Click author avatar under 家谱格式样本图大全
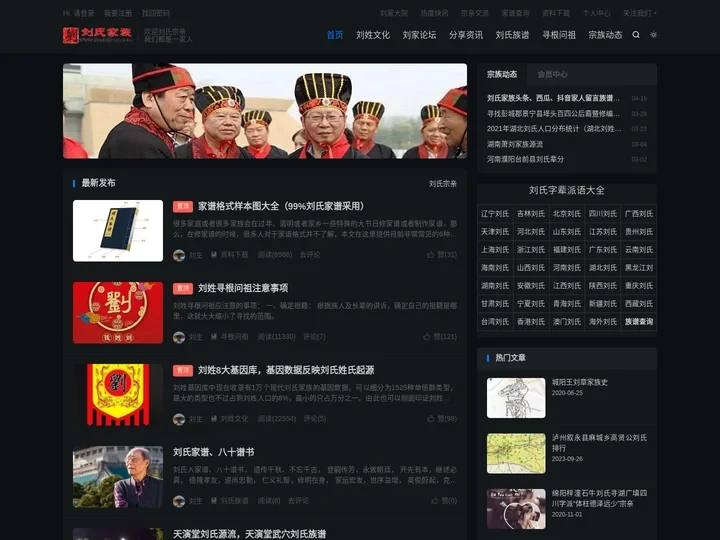 pyautogui.click(x=179, y=255)
